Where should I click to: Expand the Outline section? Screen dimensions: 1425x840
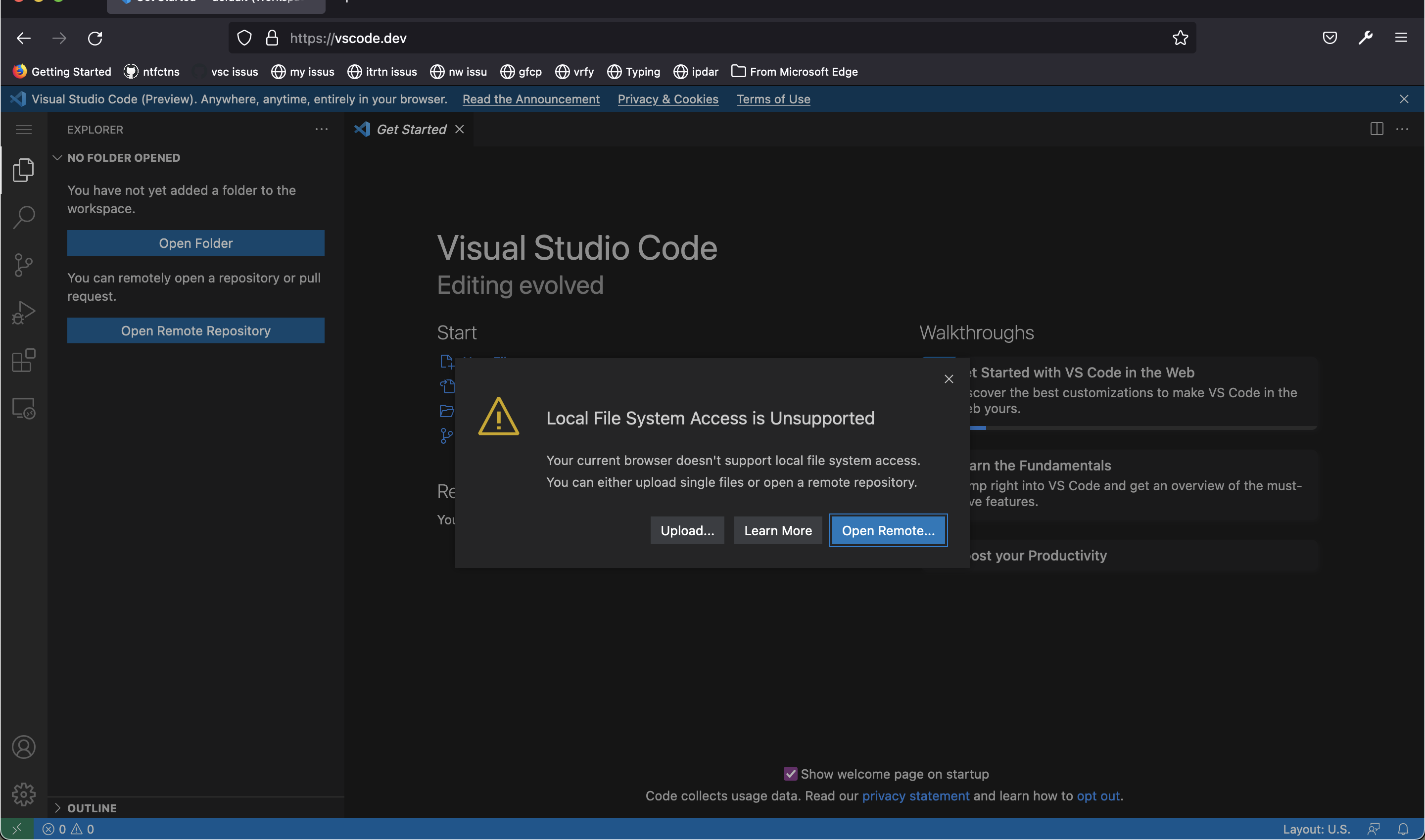[x=92, y=808]
